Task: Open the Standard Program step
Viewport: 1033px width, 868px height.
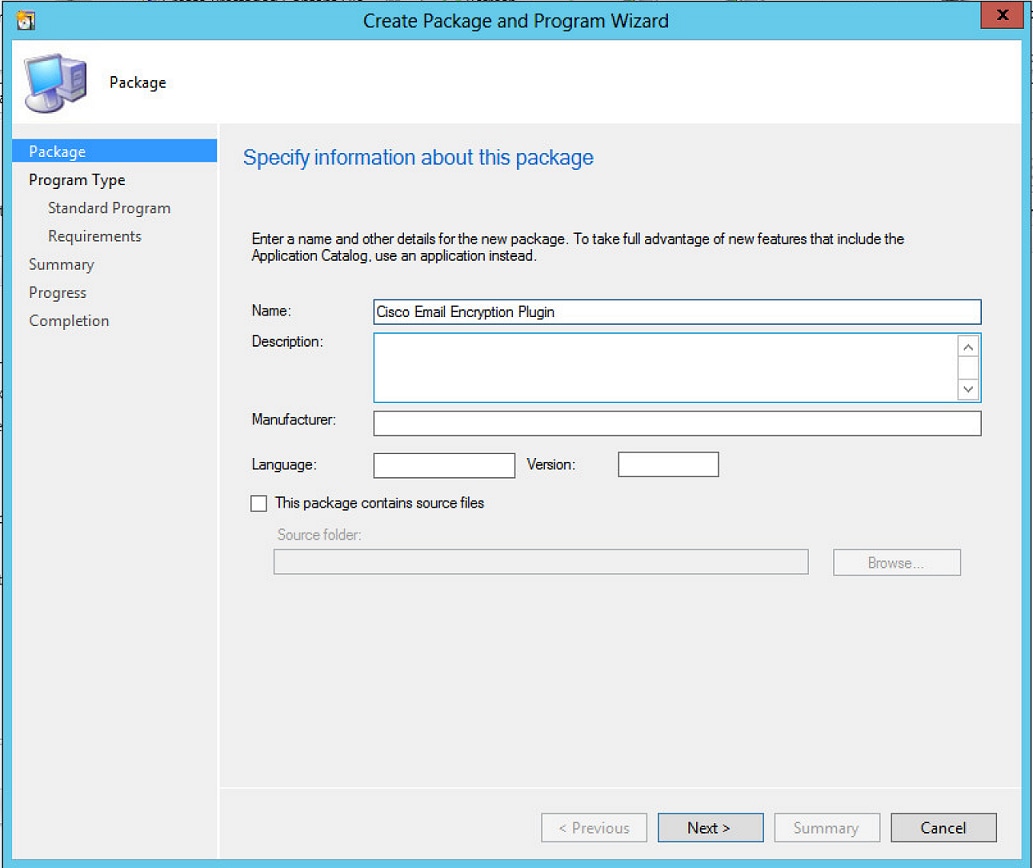Action: pyautogui.click(x=108, y=208)
